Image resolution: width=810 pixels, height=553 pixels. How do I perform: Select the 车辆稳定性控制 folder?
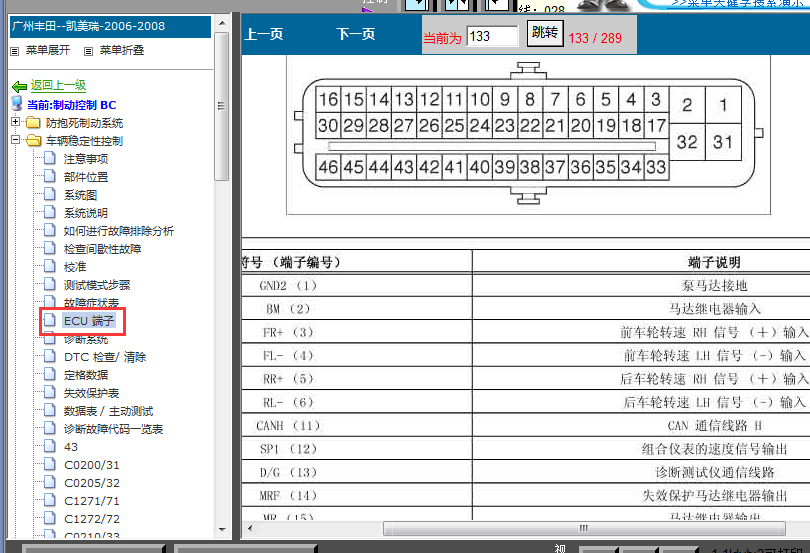coord(84,141)
